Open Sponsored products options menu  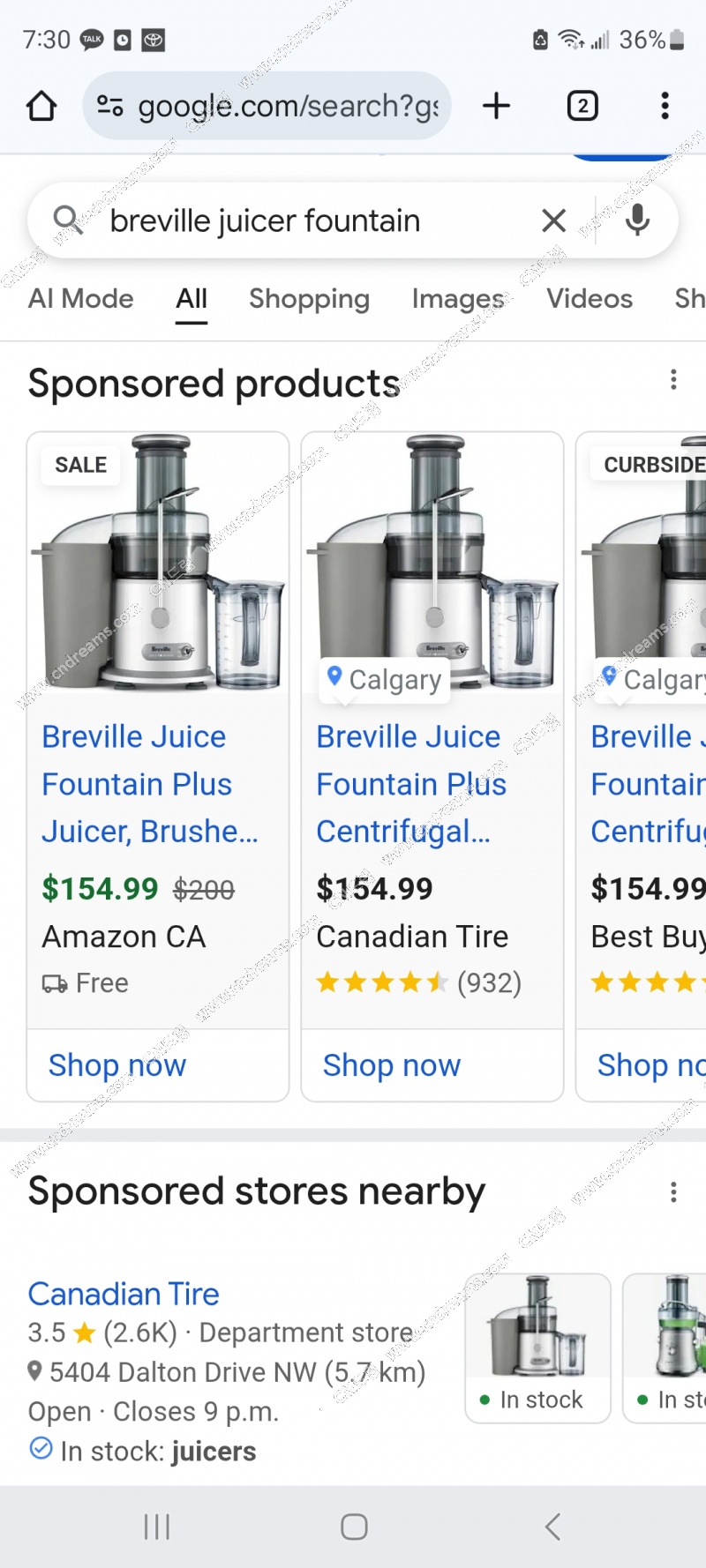[673, 380]
